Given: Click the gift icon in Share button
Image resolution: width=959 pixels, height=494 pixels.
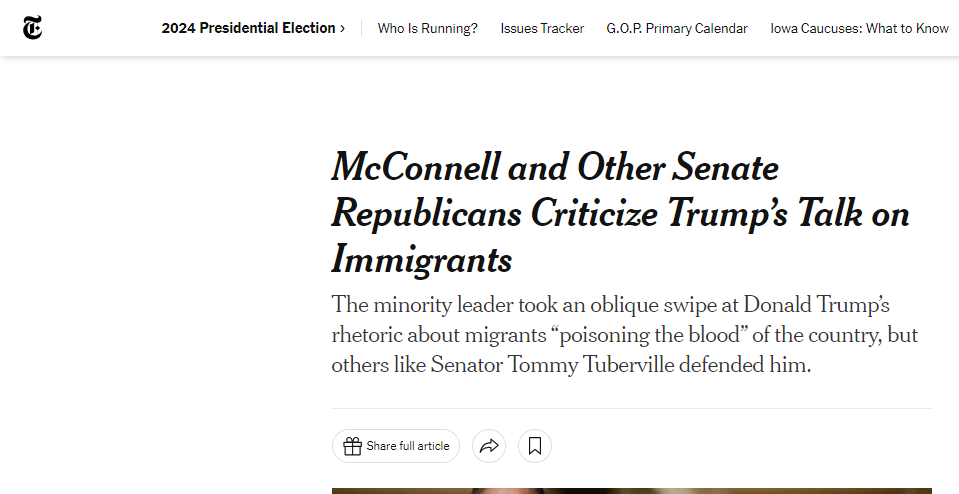Looking at the screenshot, I should pos(352,446).
